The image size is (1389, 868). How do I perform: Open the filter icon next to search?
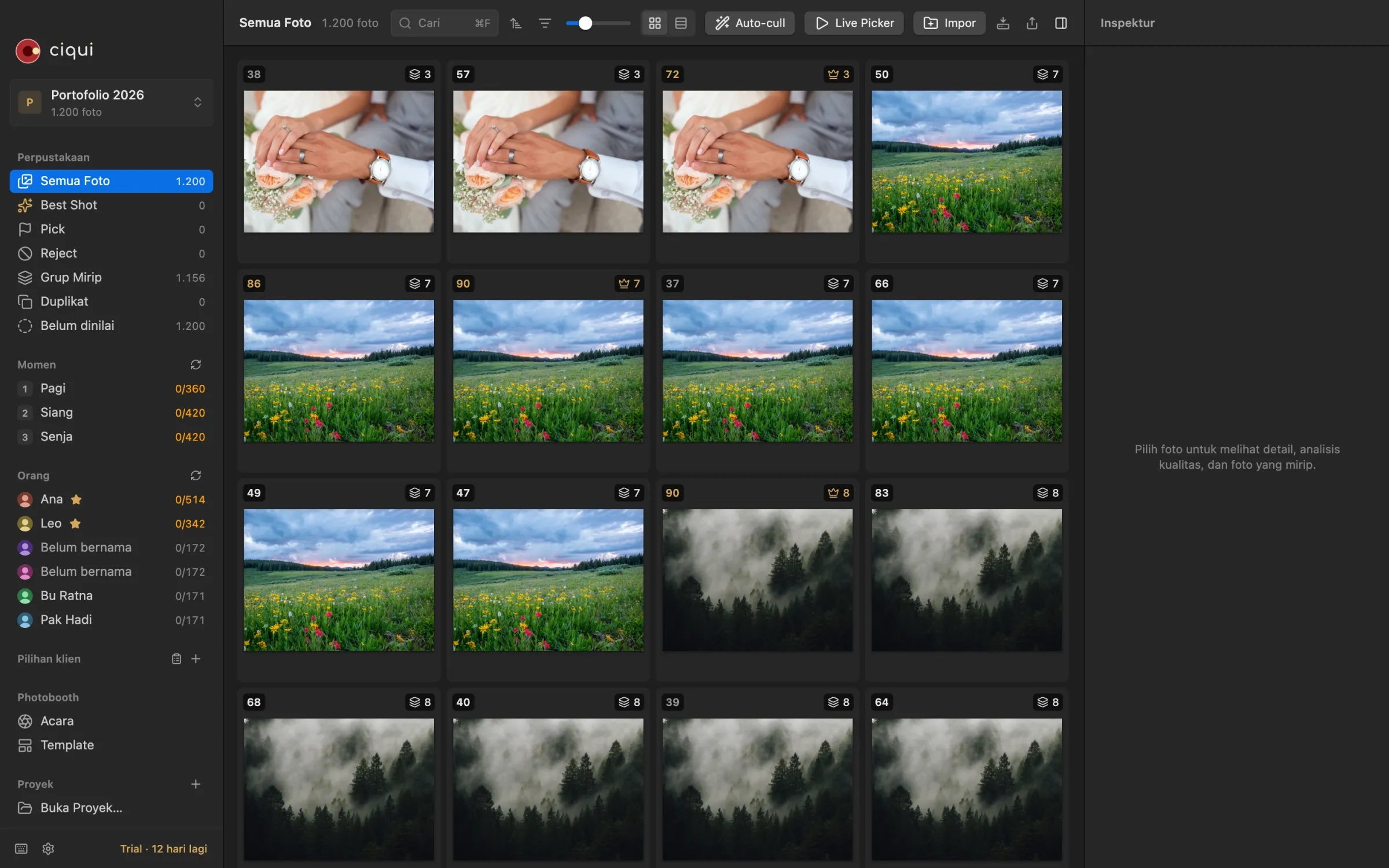[x=545, y=23]
